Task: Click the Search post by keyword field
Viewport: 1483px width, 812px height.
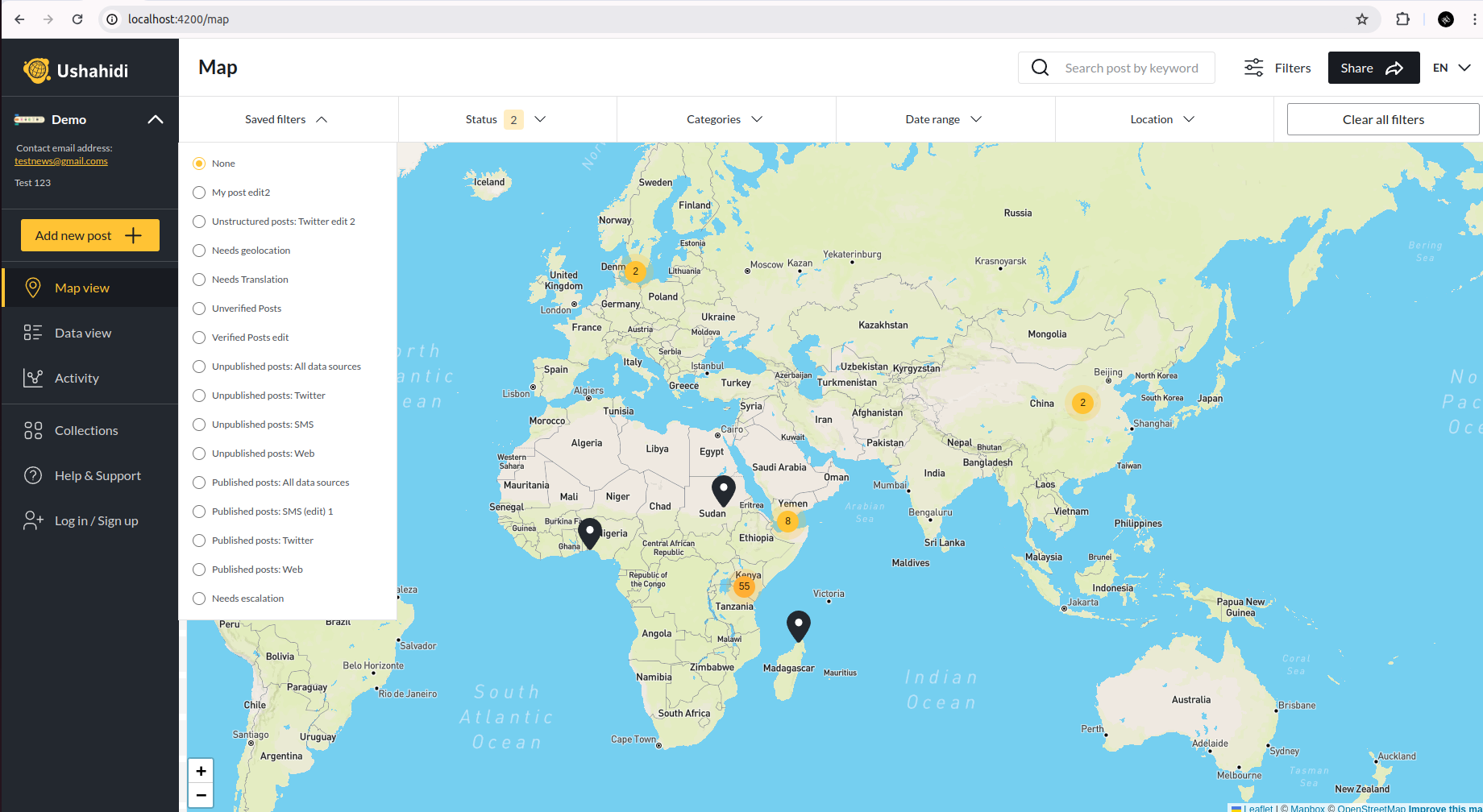Action: [x=1116, y=68]
